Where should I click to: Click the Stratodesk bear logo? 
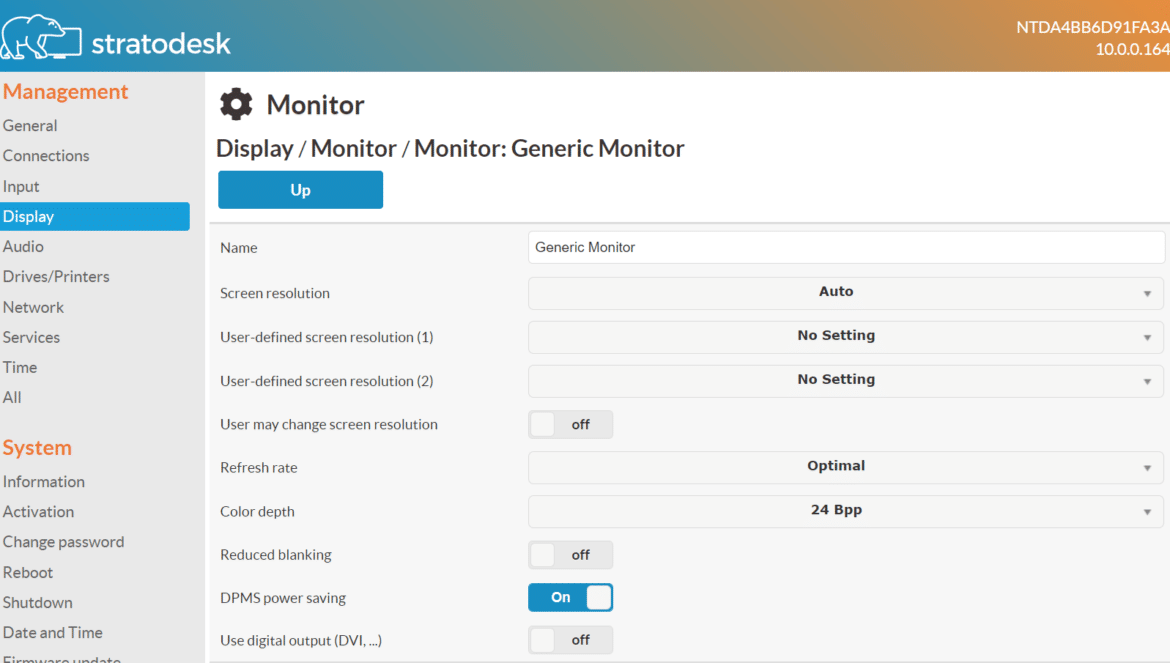(40, 37)
